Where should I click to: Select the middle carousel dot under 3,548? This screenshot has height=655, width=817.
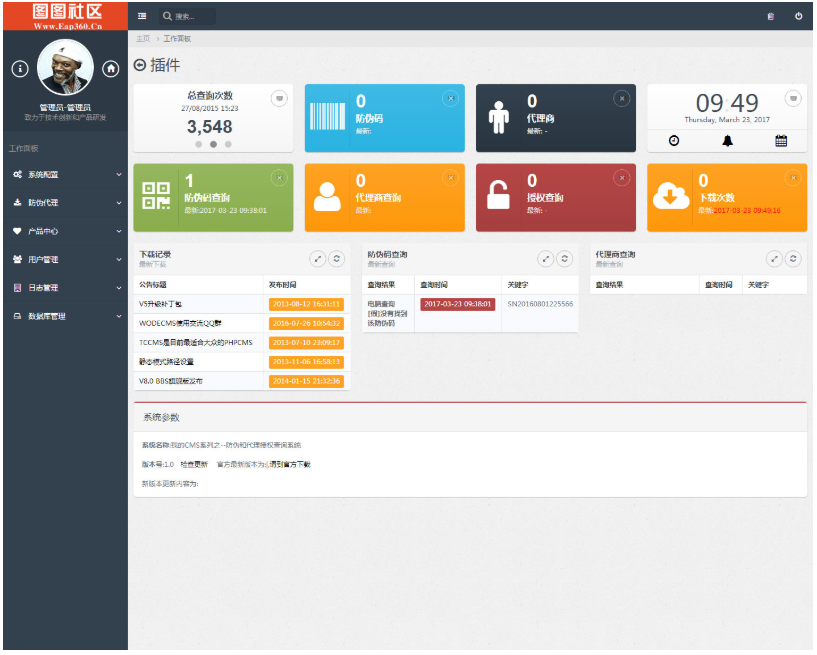pyautogui.click(x=213, y=144)
